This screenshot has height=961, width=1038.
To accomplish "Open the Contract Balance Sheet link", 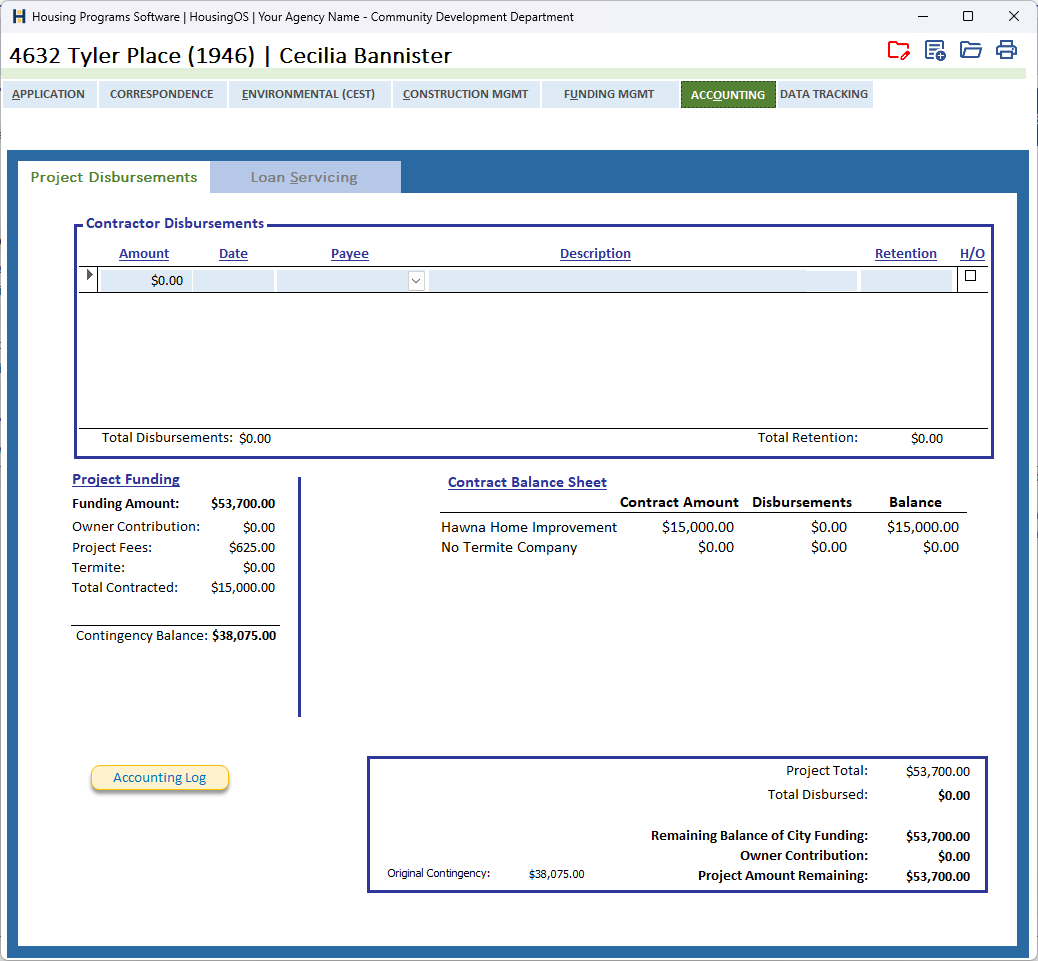I will coord(527,482).
